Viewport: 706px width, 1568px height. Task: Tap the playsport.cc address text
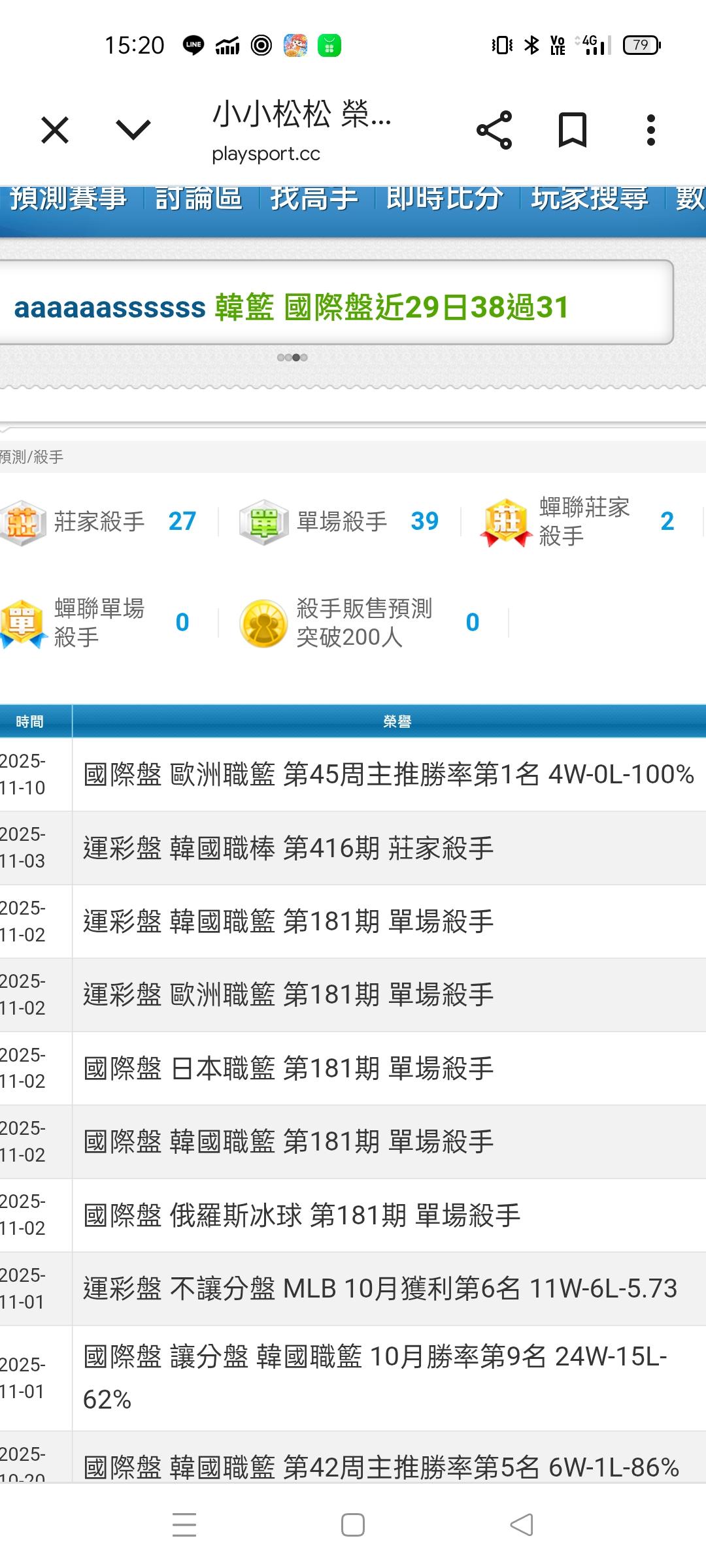point(266,154)
